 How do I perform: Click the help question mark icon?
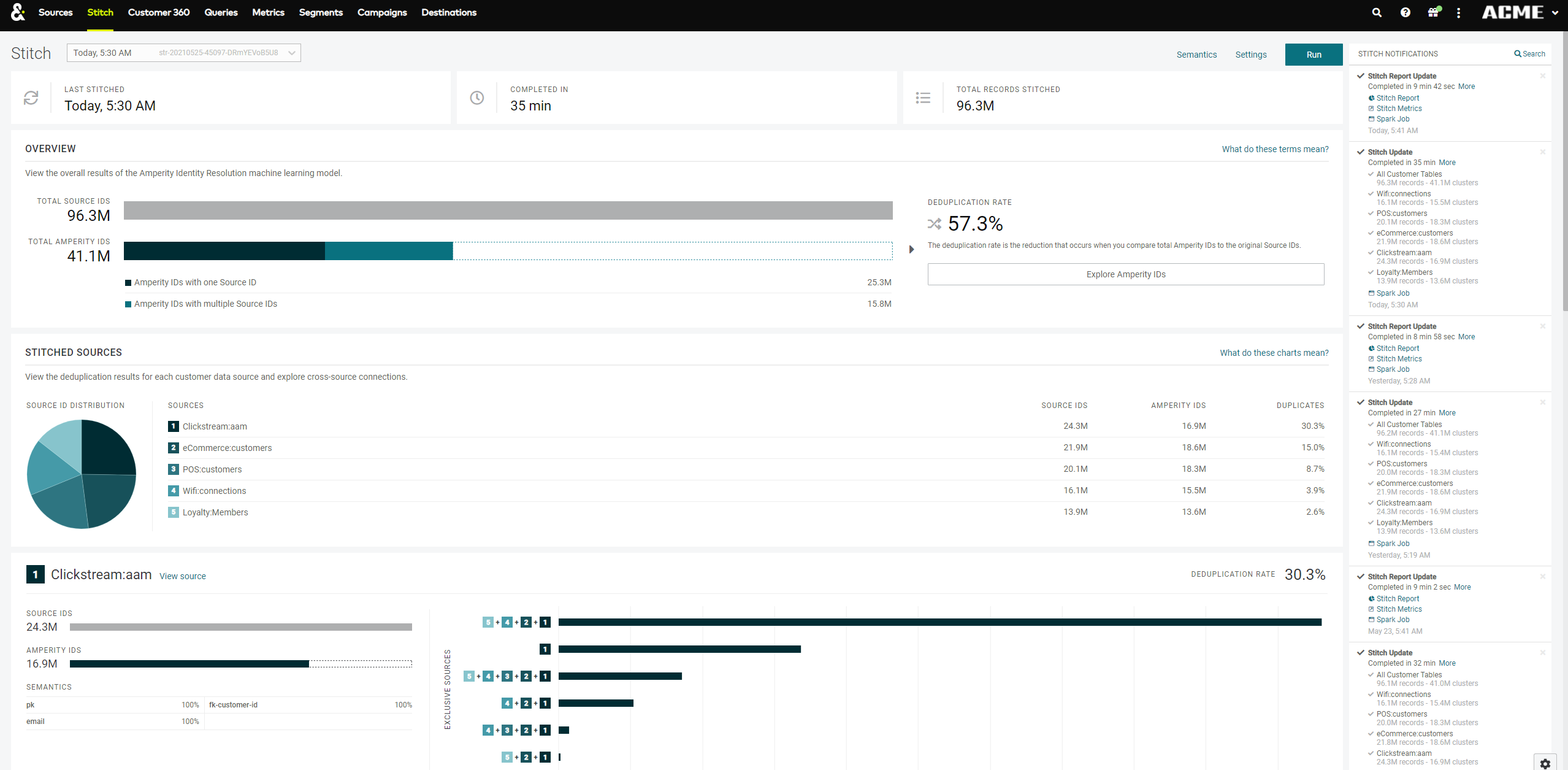(x=1405, y=12)
